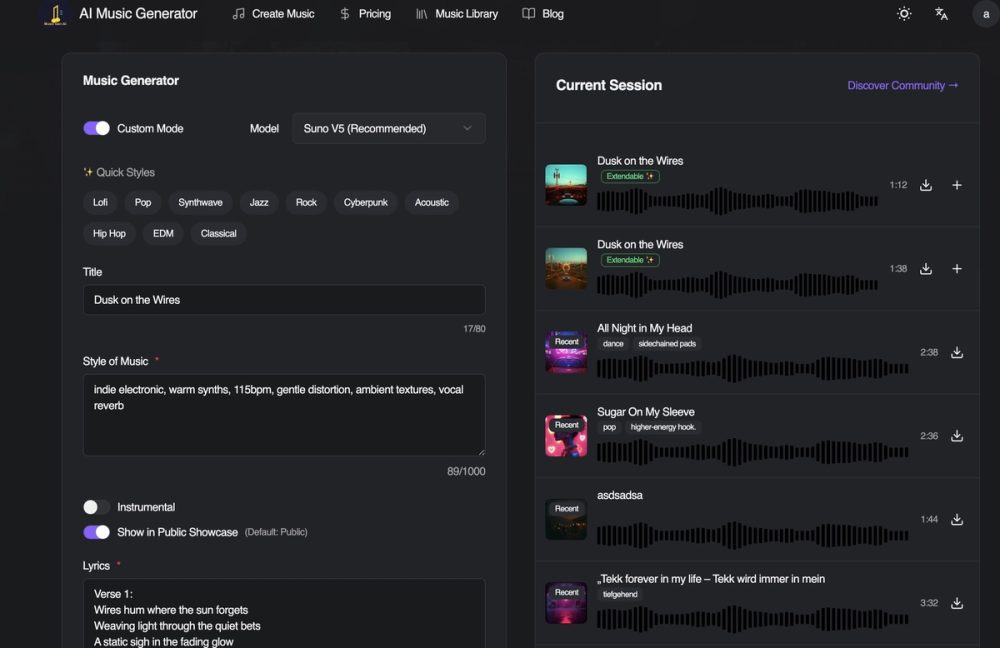1000x648 pixels.
Task: Click plus icon on second Dusk on the Wires
Action: [x=957, y=268]
